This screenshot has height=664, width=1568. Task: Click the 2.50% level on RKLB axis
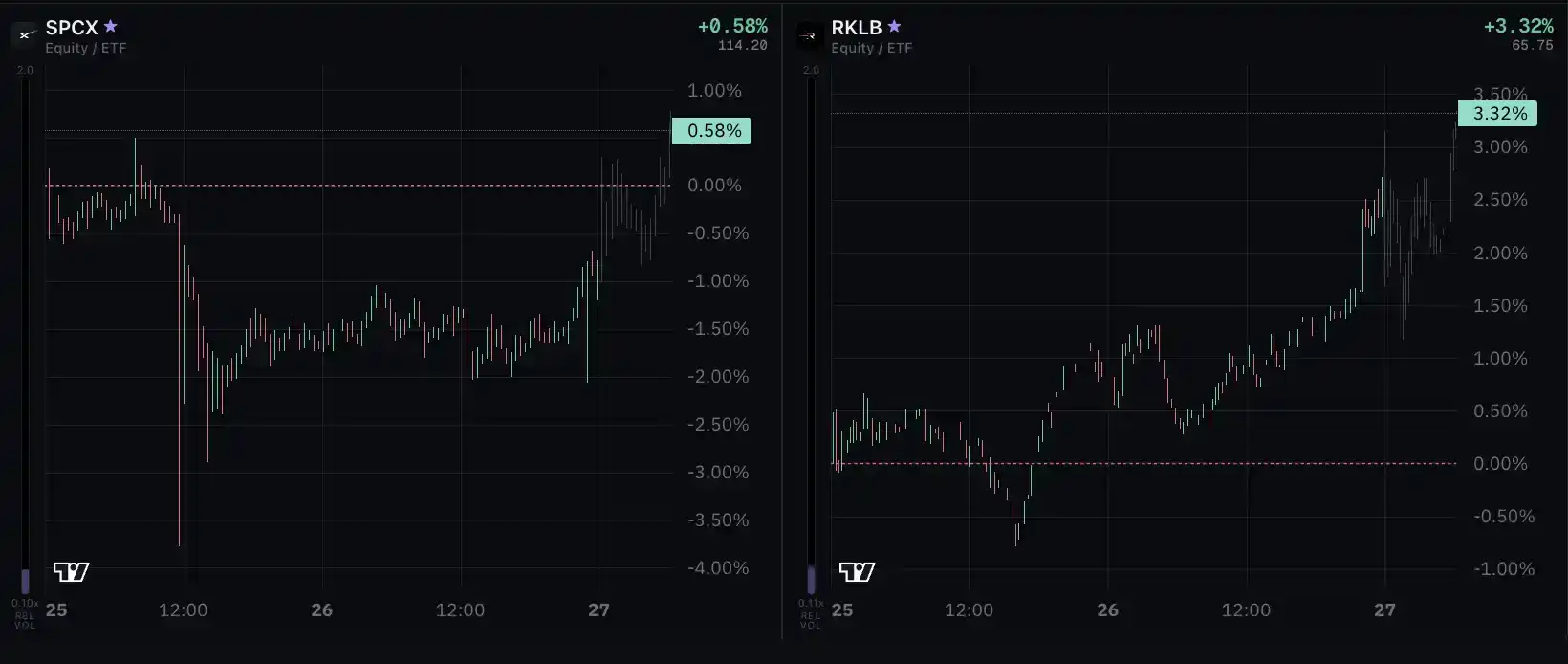coord(1500,200)
